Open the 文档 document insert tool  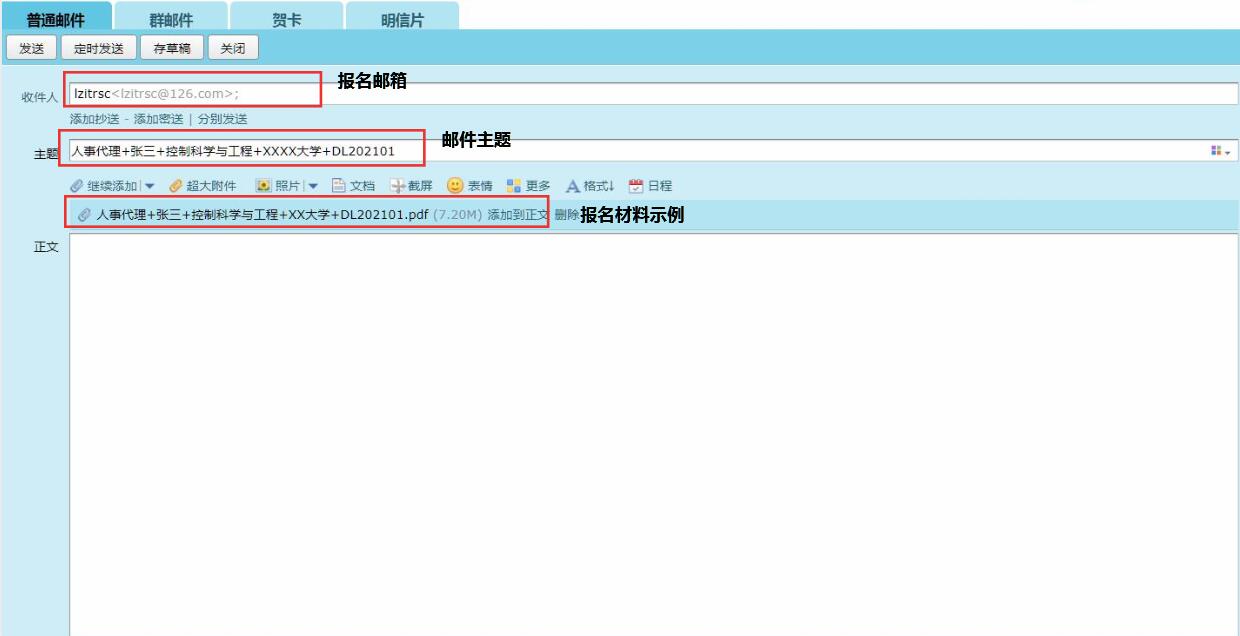tap(339, 186)
